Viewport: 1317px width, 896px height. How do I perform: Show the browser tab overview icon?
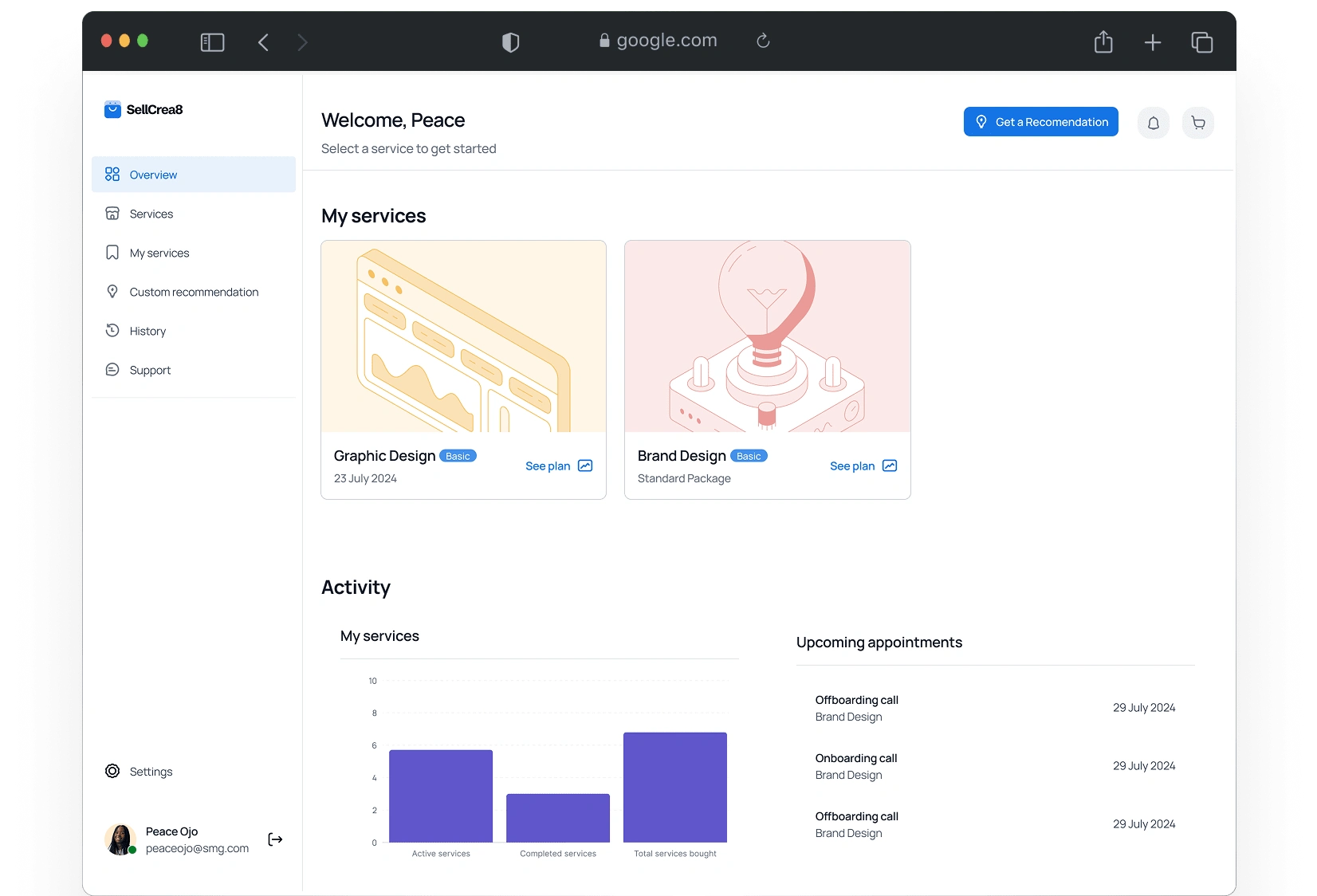point(1201,42)
